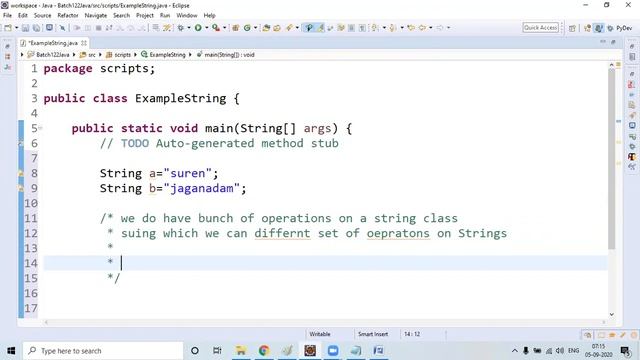This screenshot has height=360, width=640.
Task: Click the taskbar search box
Action: [103, 351]
